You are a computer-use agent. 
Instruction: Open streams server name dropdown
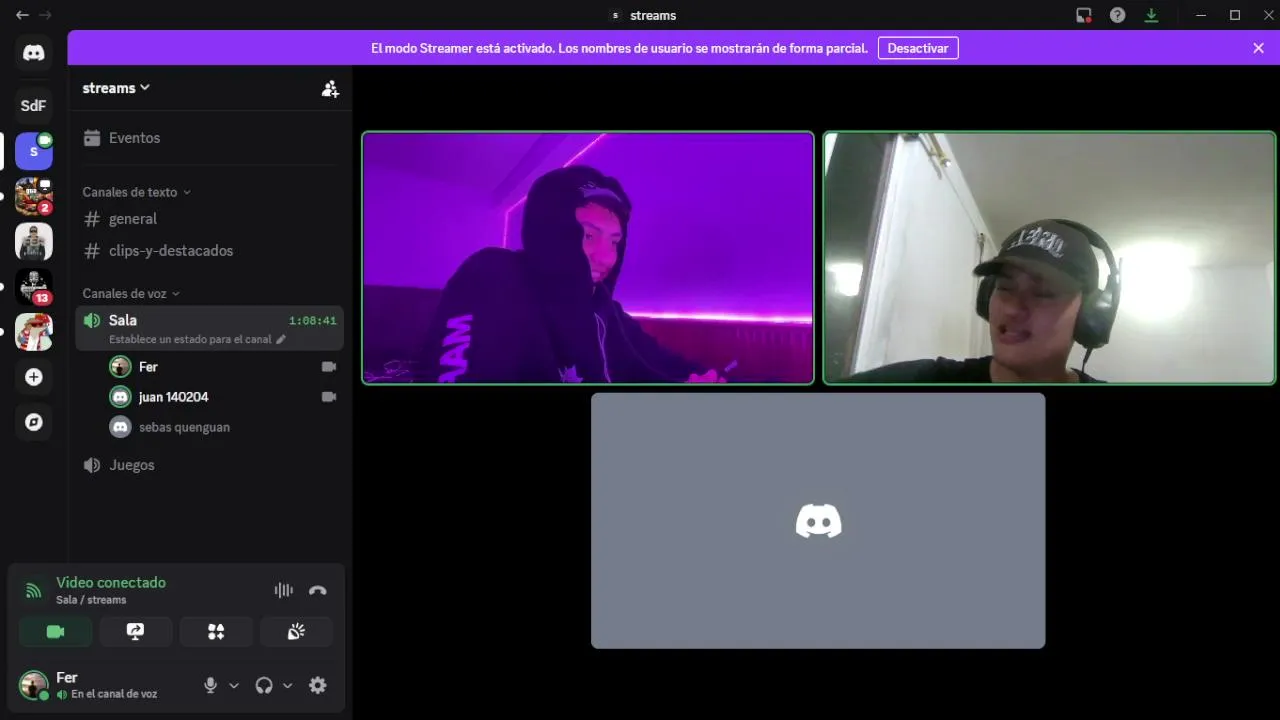pyautogui.click(x=116, y=88)
